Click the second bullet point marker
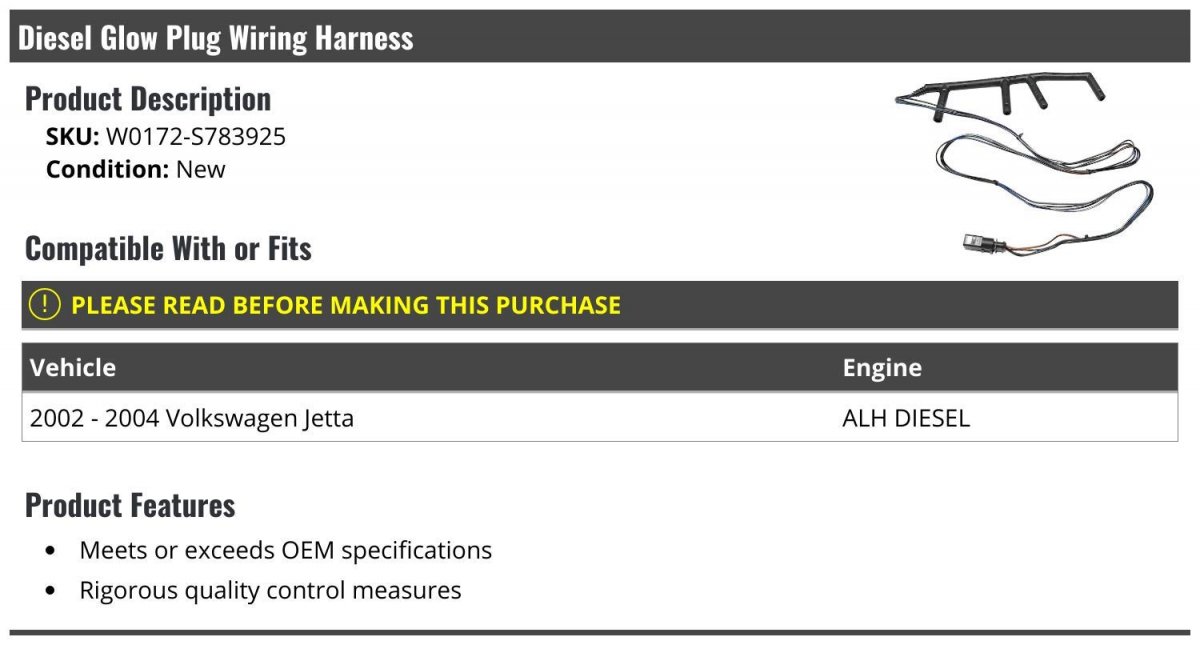The width and height of the screenshot is (1200, 645). click(x=51, y=591)
